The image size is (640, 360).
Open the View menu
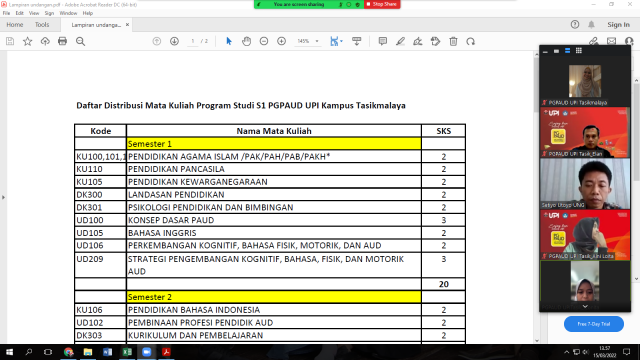(x=34, y=13)
